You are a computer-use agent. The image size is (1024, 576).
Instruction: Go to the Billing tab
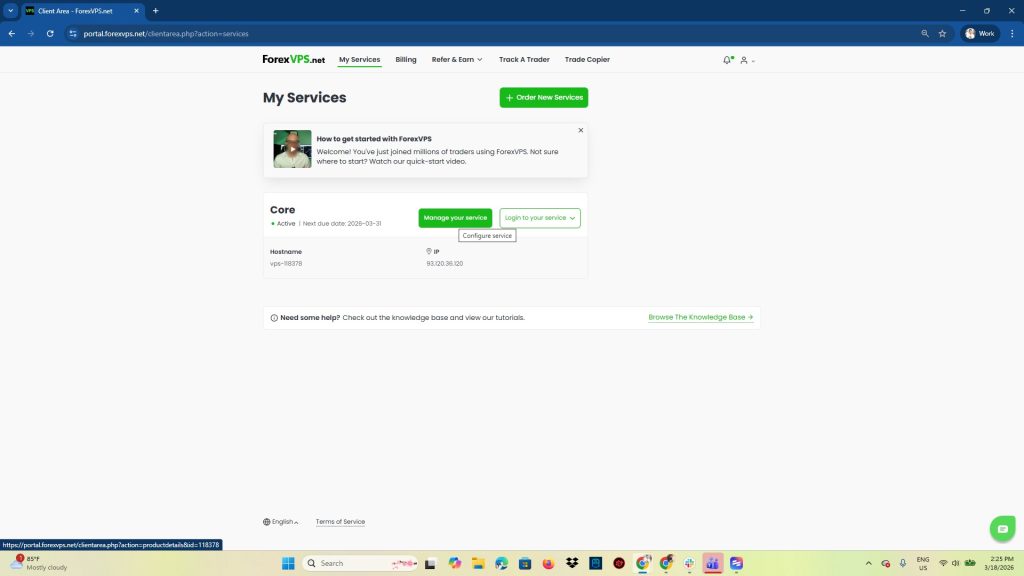tap(406, 60)
